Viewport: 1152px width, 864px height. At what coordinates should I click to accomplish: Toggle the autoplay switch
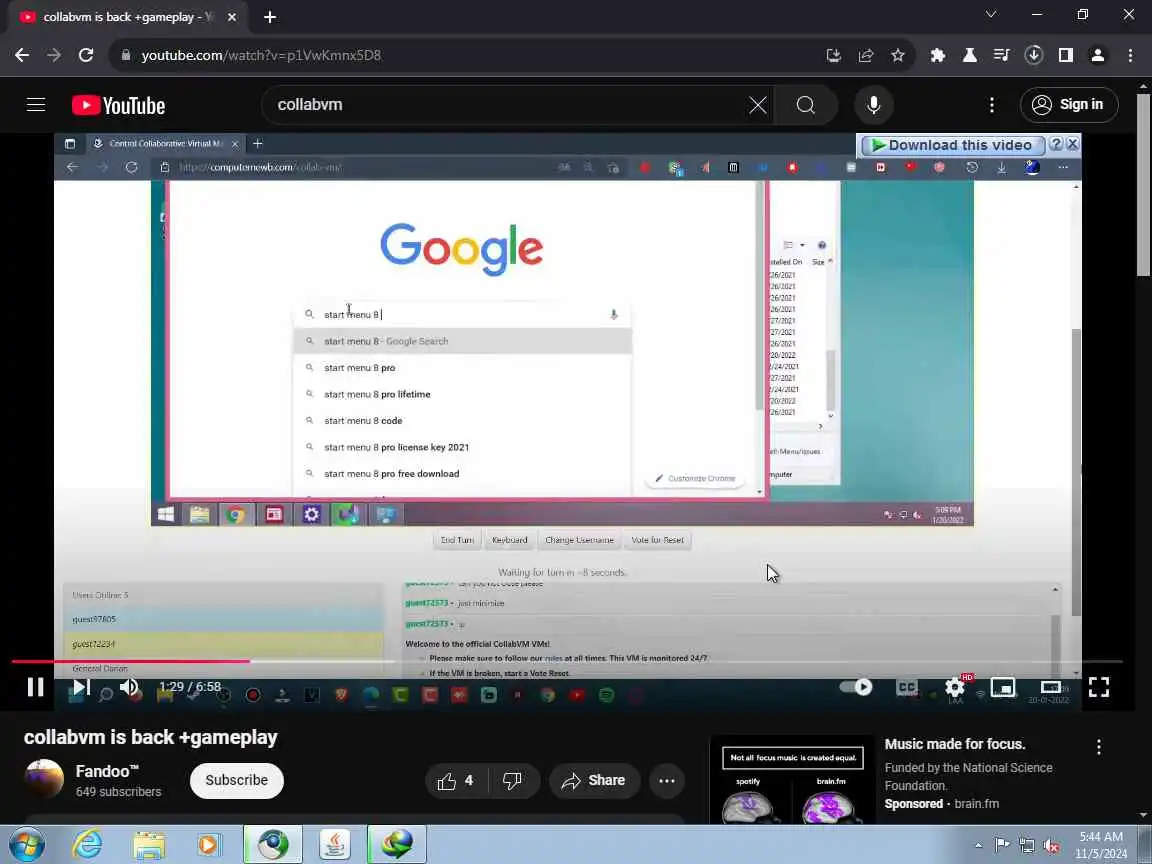click(x=856, y=687)
